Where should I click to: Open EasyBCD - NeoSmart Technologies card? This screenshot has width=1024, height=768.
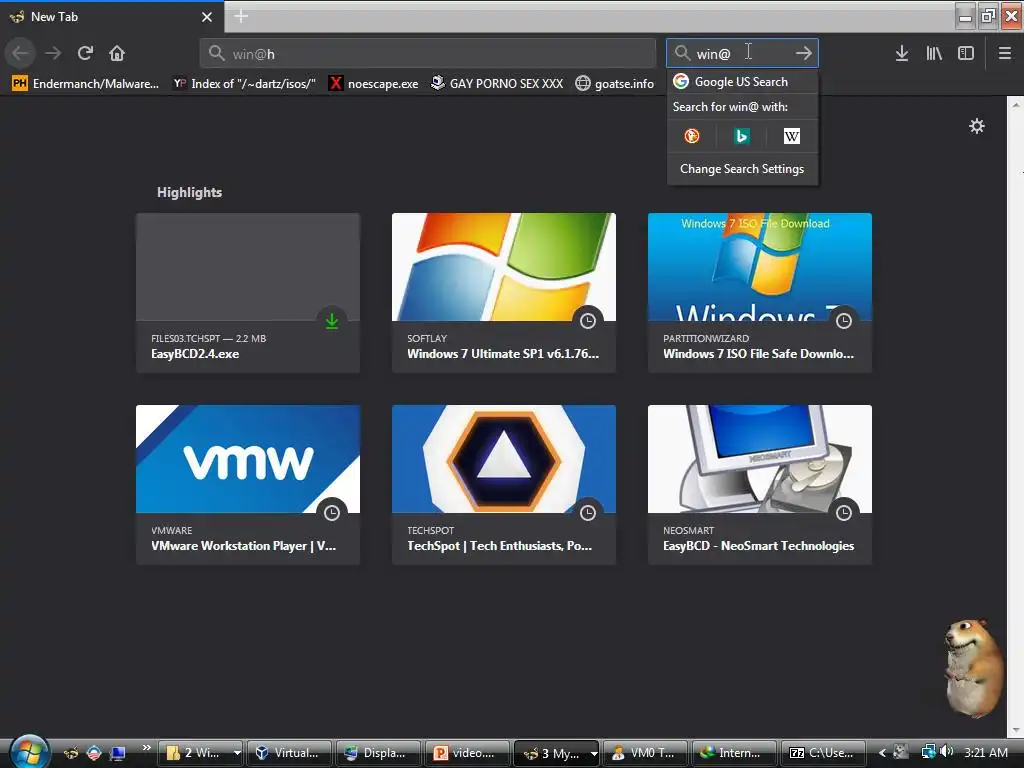[x=760, y=485]
